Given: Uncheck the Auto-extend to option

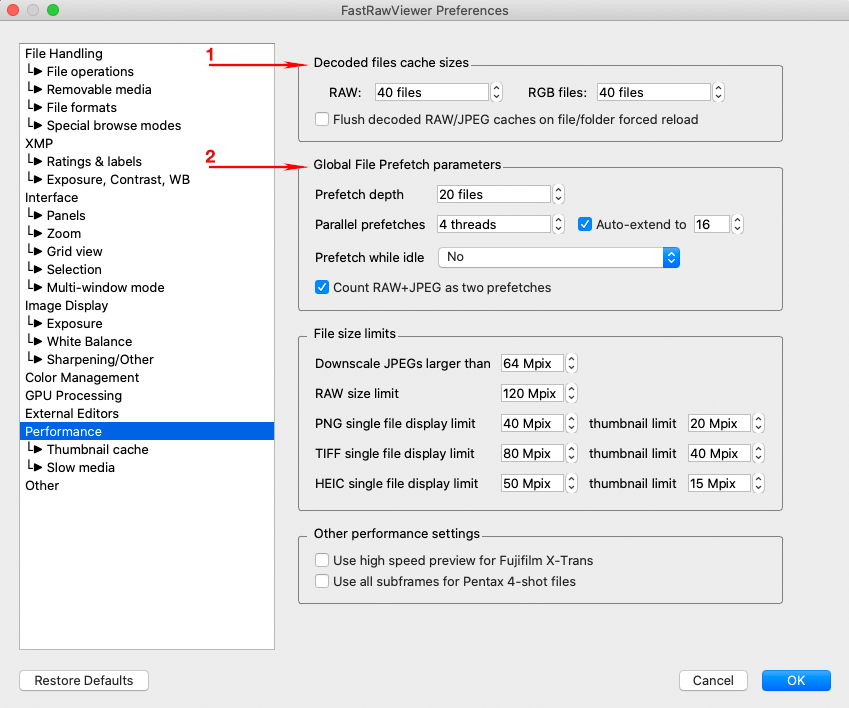Looking at the screenshot, I should 586,225.
